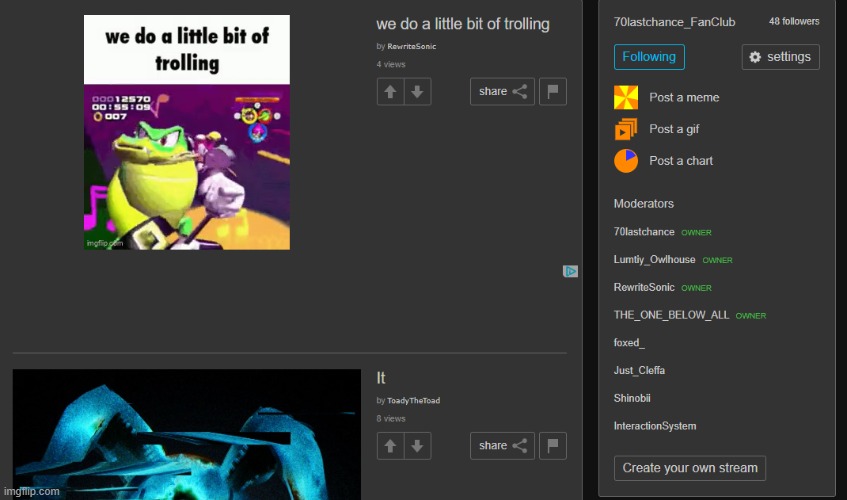This screenshot has width=847, height=500.
Task: Open moderator Just_Cleffa's profile
Action: pyautogui.click(x=639, y=370)
